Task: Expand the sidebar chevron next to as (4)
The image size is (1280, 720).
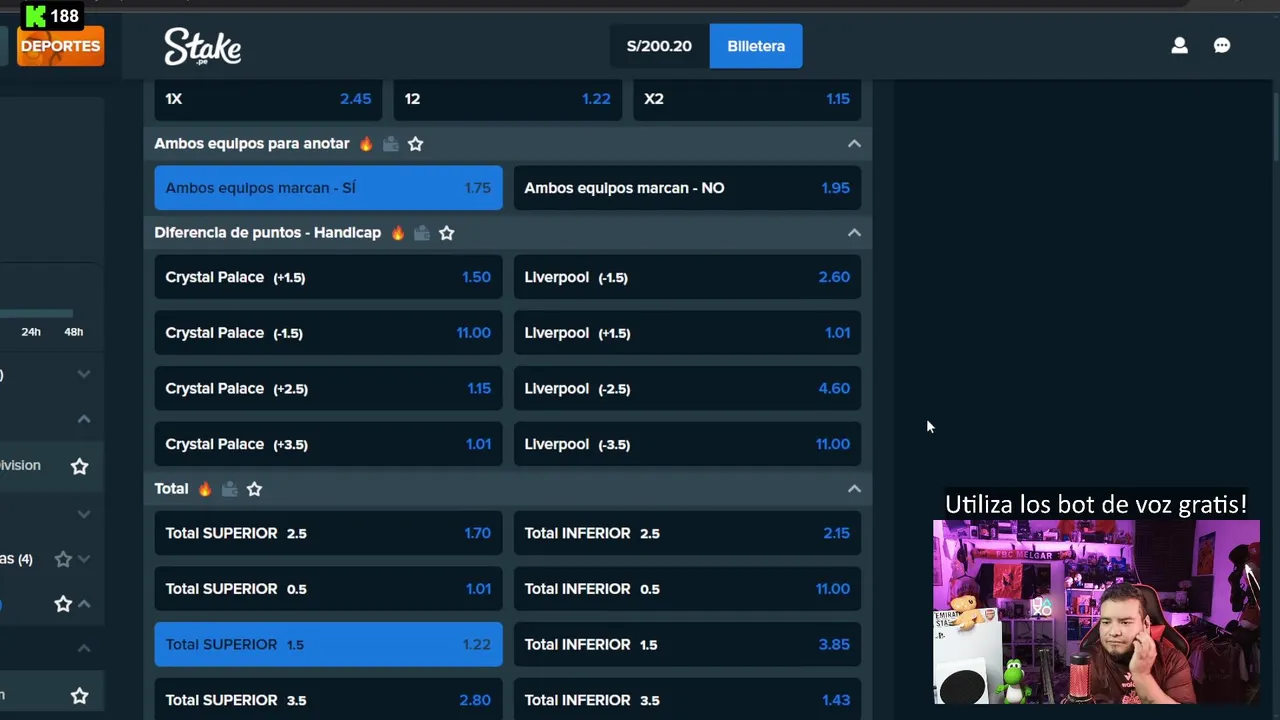Action: [x=84, y=559]
